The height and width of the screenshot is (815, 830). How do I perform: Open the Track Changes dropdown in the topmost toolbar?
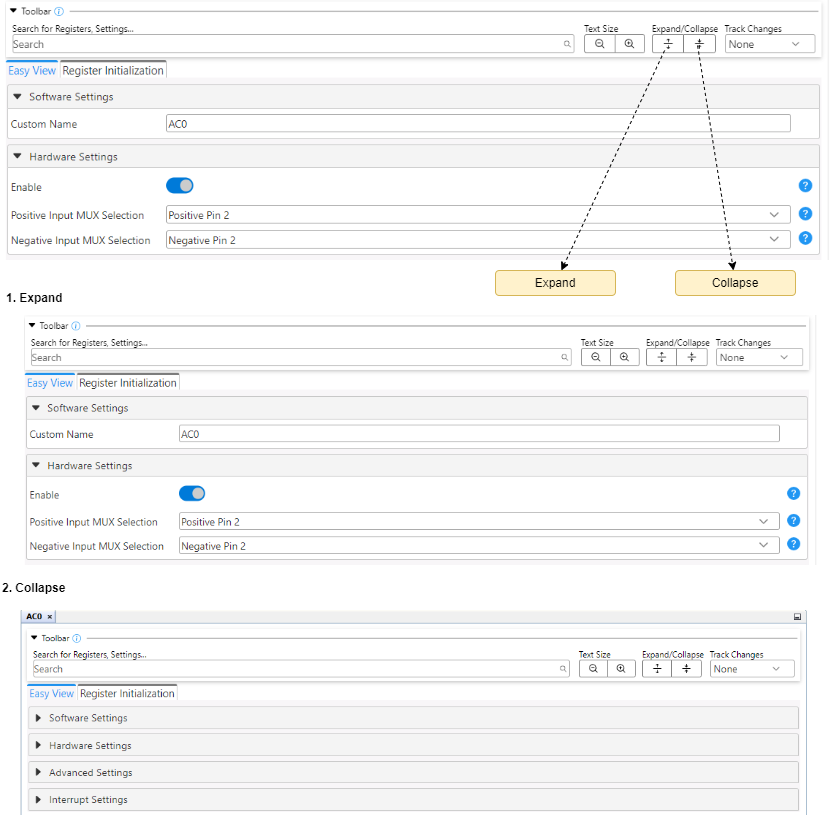tap(770, 44)
